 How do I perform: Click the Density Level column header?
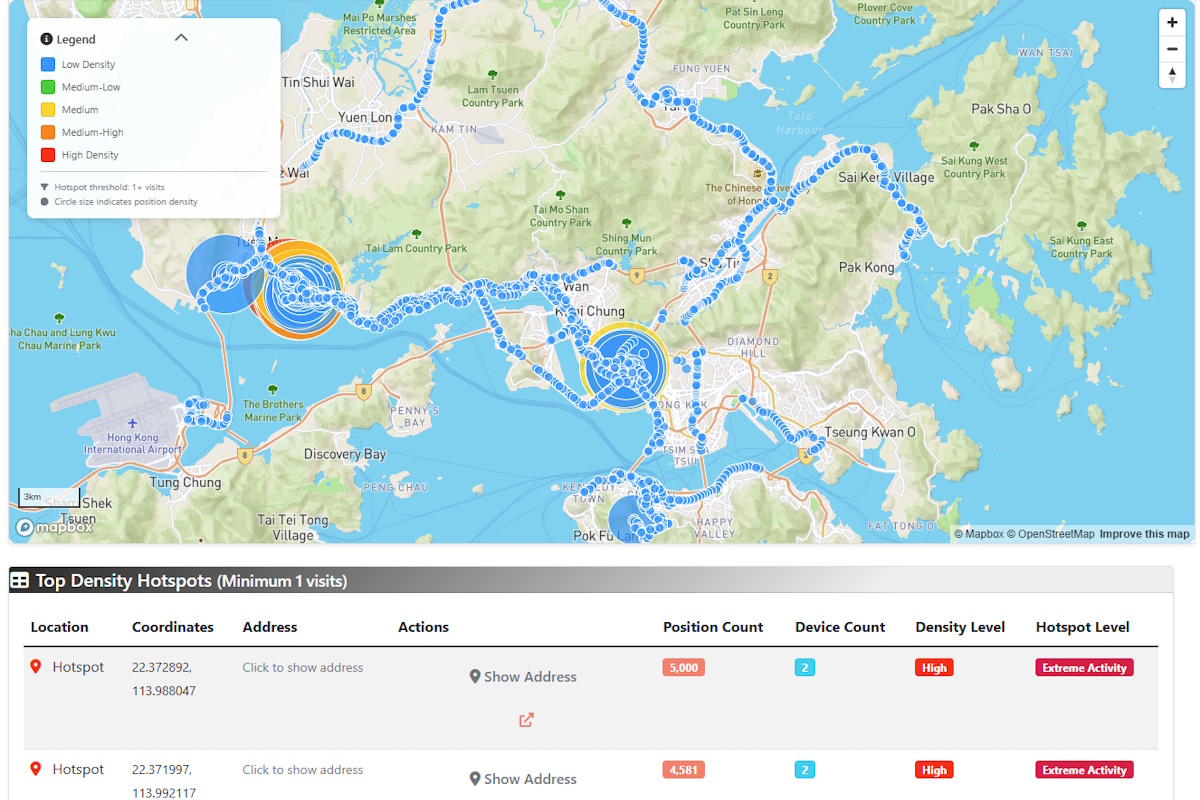point(959,627)
